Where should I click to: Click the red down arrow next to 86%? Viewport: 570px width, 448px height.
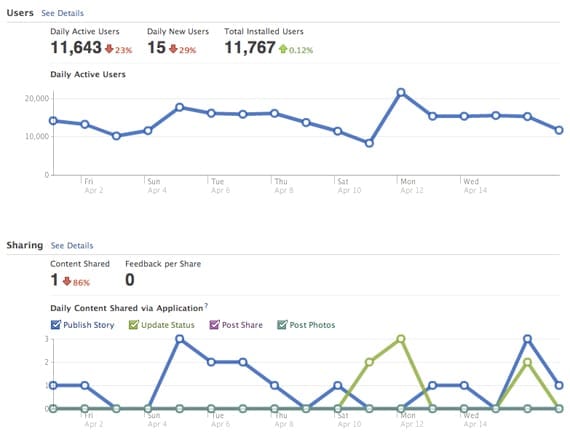(67, 281)
